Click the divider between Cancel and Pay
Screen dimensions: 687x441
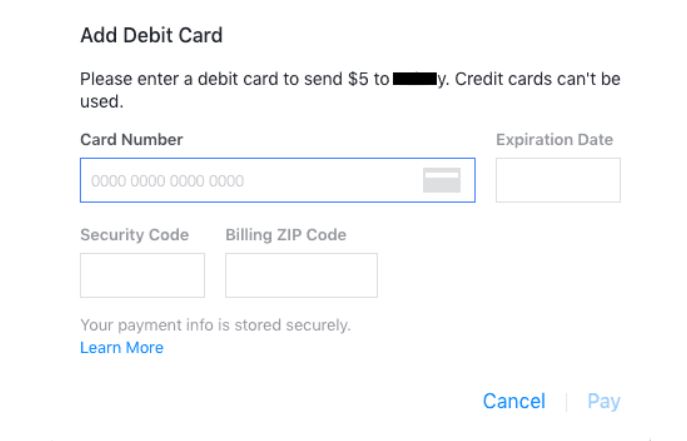click(x=566, y=402)
